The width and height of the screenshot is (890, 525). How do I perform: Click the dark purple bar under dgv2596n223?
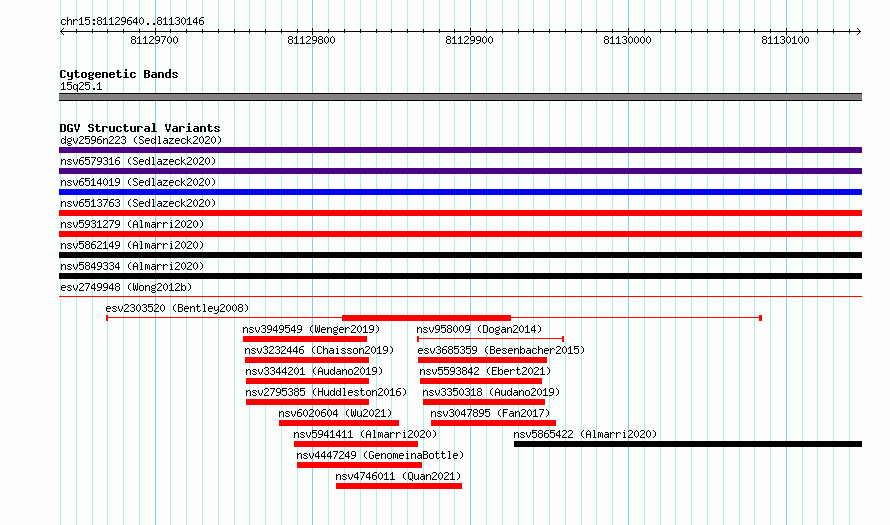(460, 150)
